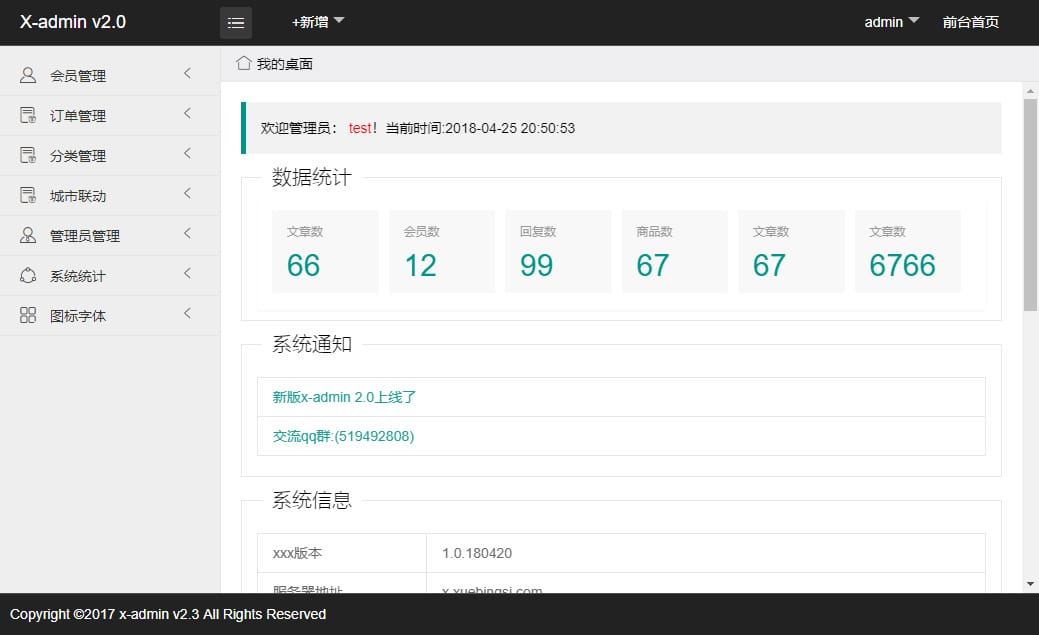Open 前台首页 in the top bar
Viewport: 1039px width, 635px height.
click(x=971, y=22)
